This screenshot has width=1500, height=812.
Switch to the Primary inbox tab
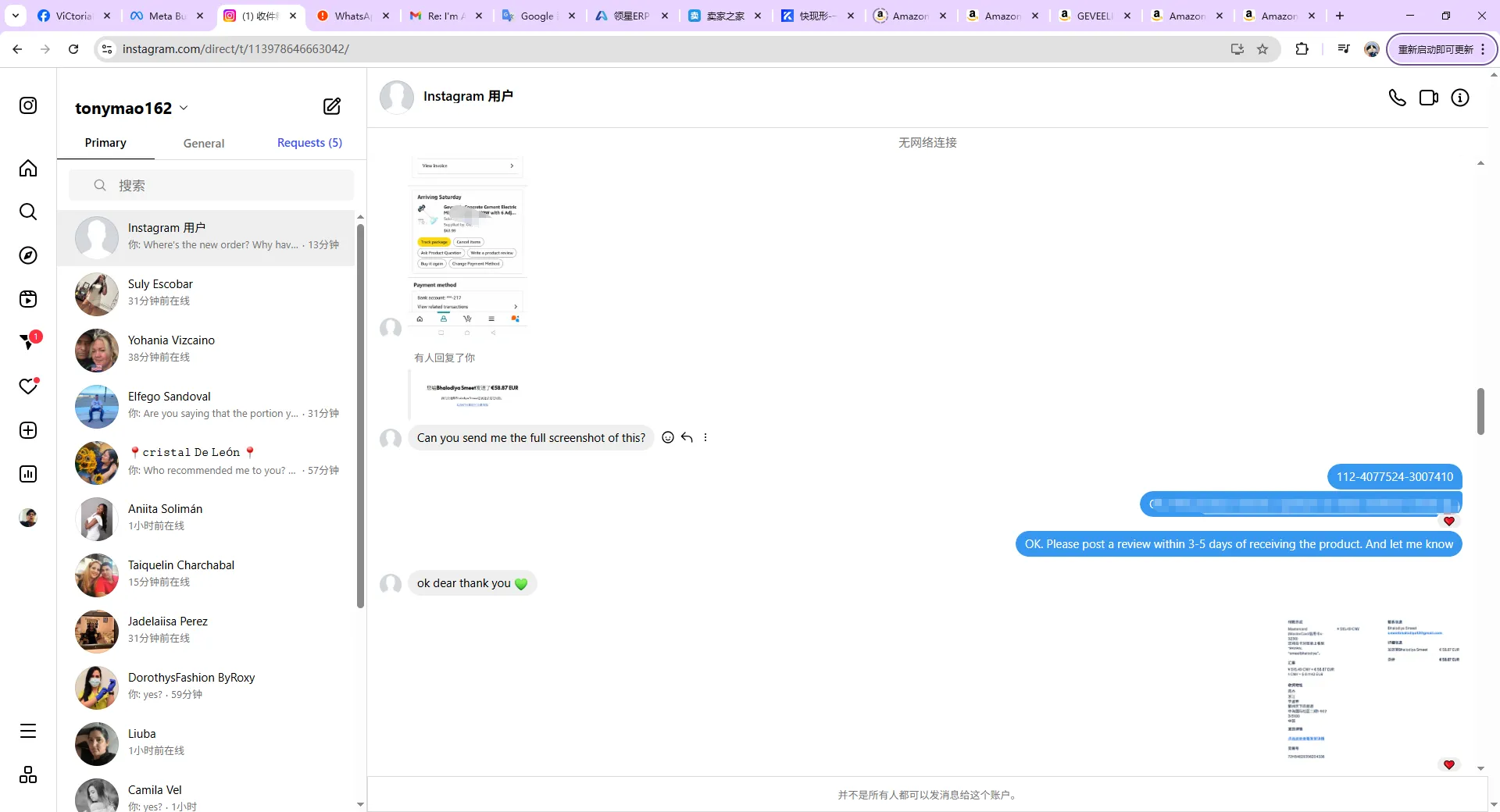[105, 143]
